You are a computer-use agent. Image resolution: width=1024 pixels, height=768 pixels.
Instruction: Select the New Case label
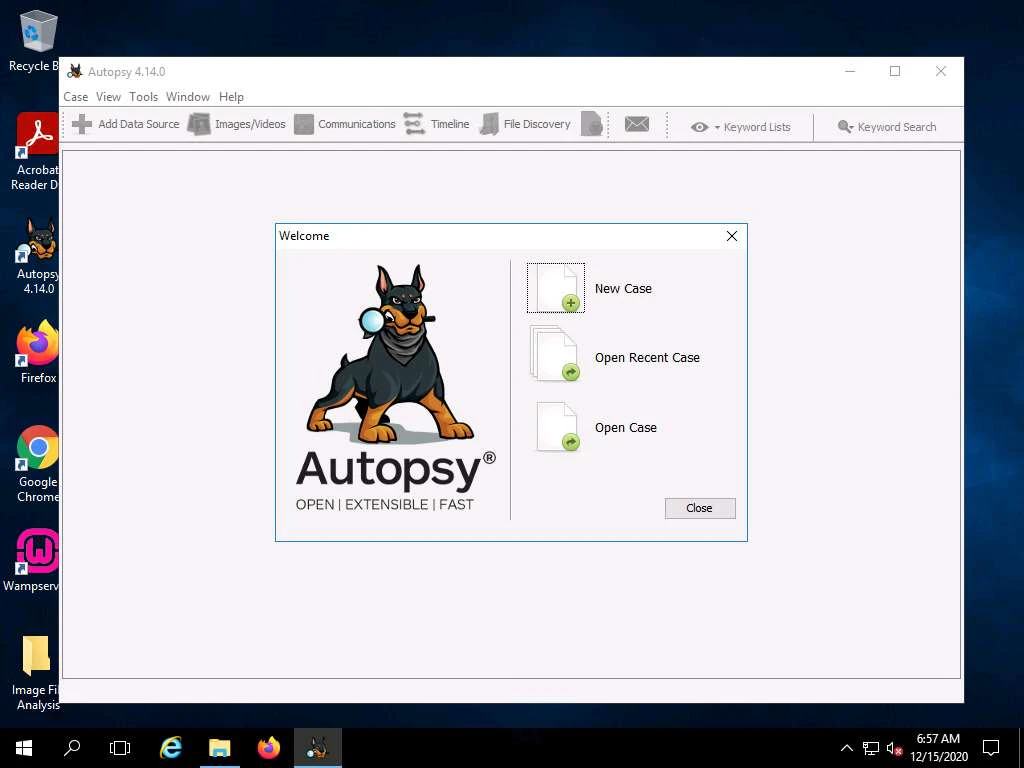(623, 289)
